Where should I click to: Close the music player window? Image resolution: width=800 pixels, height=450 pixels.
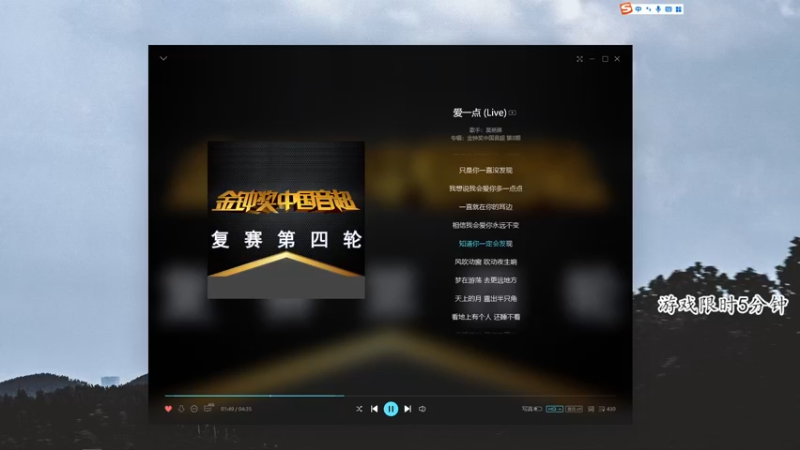[617, 59]
